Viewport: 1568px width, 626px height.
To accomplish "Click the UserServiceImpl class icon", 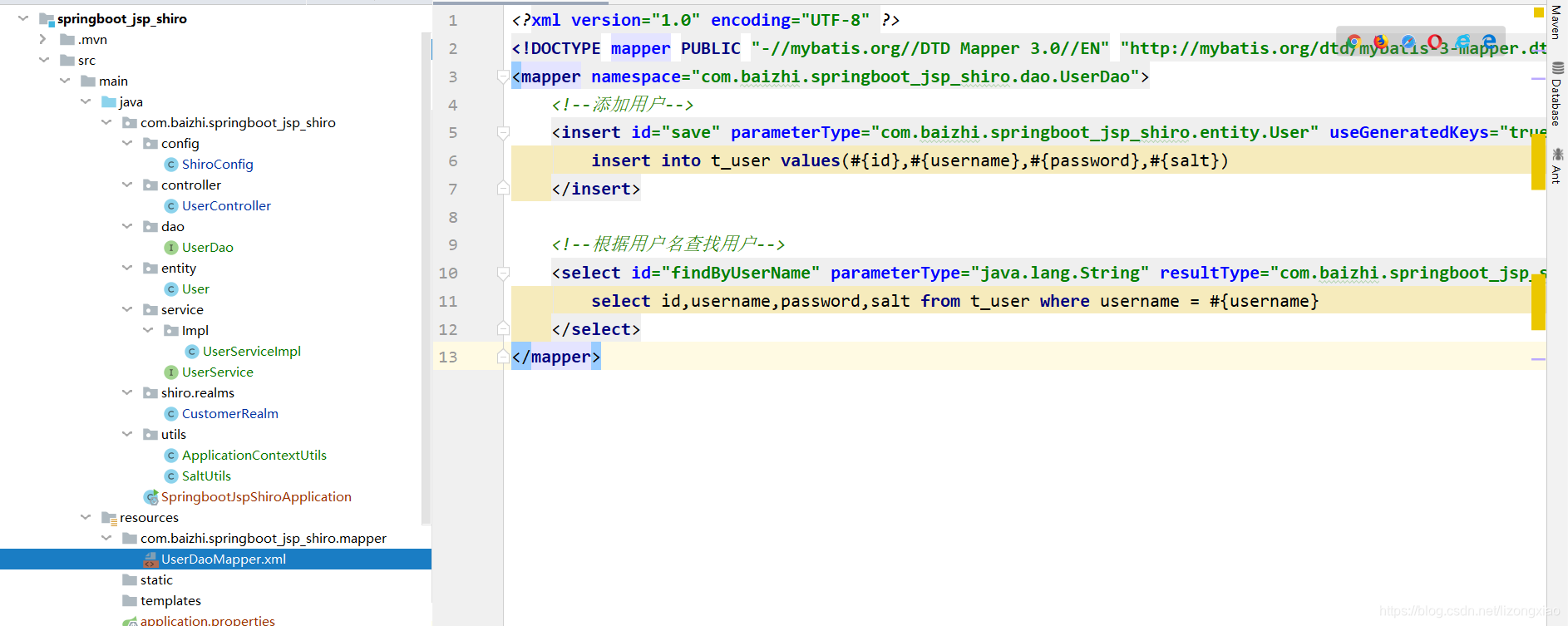I will (192, 352).
